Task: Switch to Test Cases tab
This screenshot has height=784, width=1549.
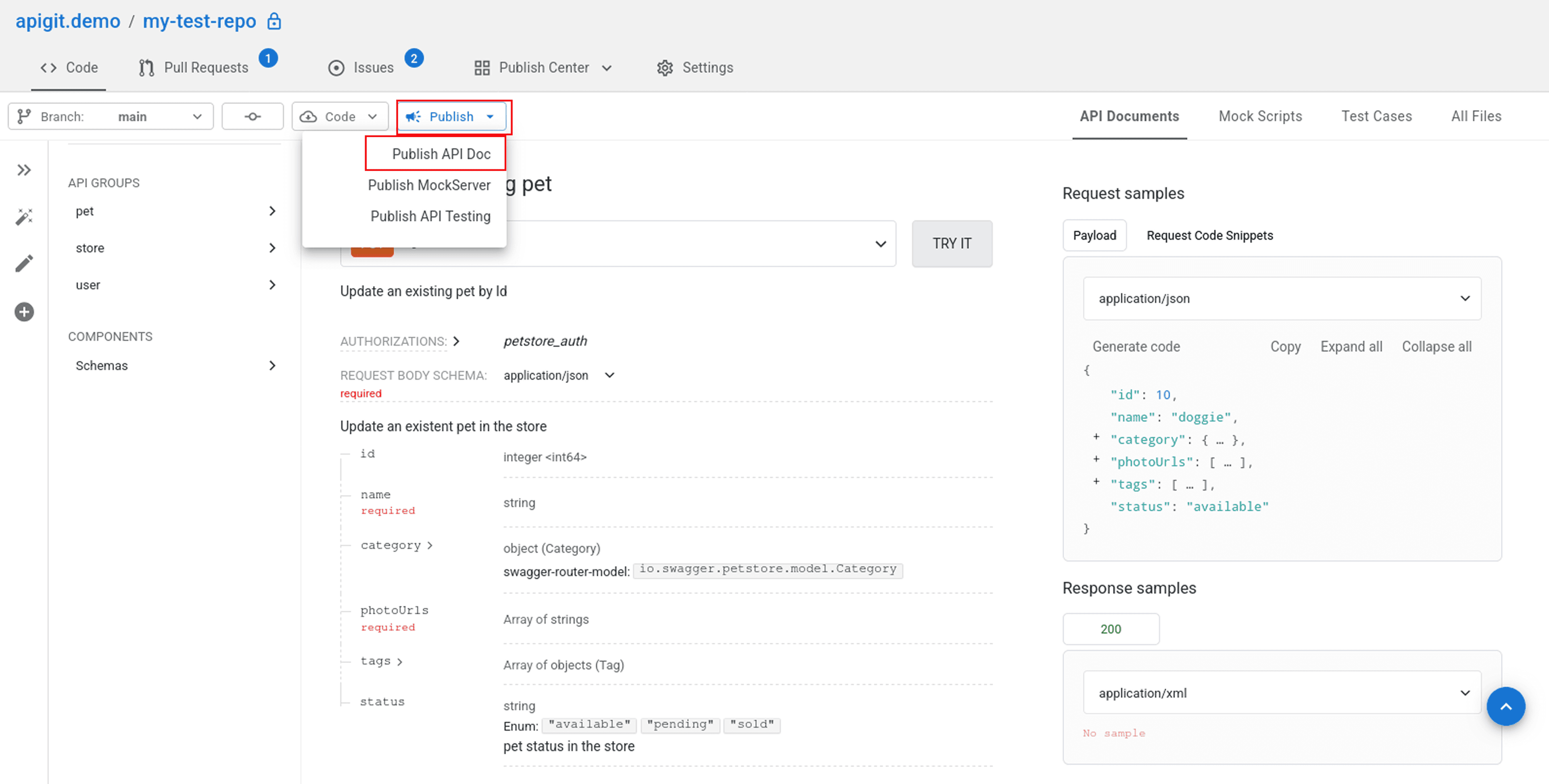Action: tap(1376, 116)
